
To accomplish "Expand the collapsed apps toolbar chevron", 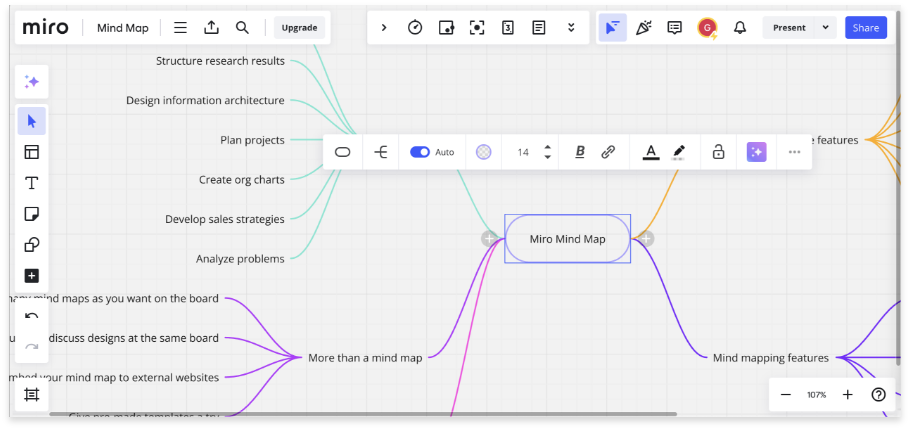I will click(384, 27).
